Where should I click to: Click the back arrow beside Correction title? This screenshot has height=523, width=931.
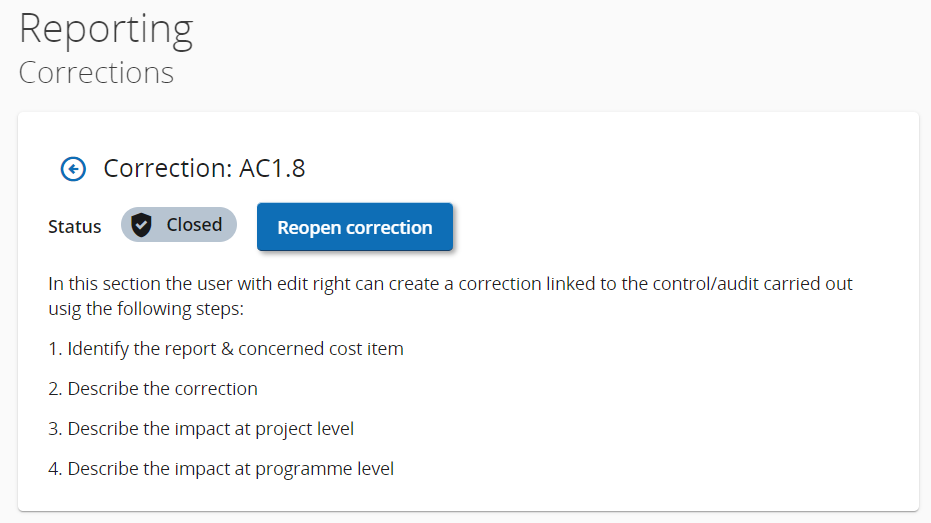point(73,169)
